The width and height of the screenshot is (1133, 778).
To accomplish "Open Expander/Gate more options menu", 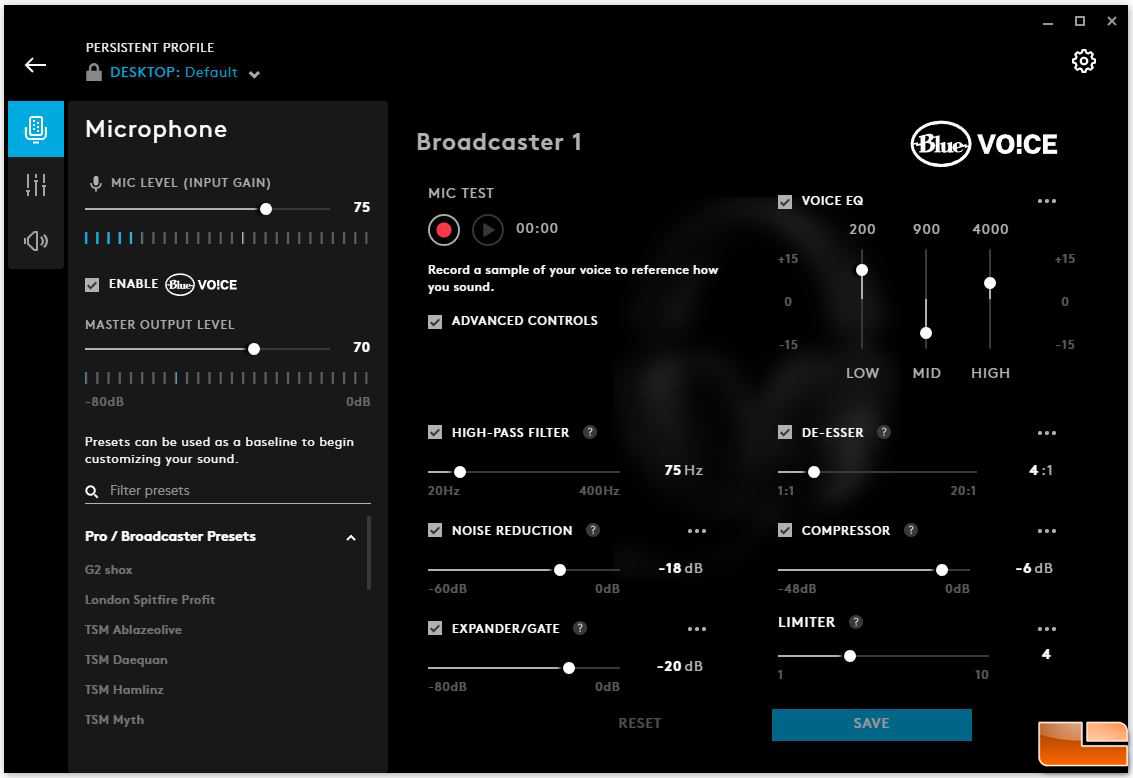I will pyautogui.click(x=697, y=629).
